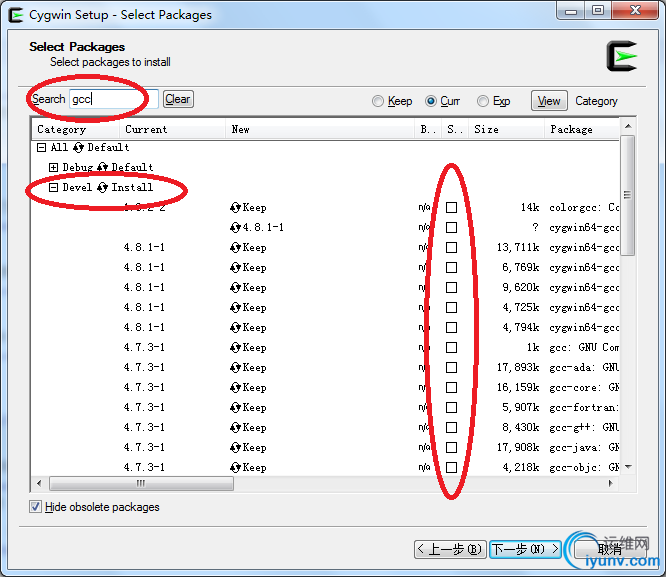Cycle the Keep icon for colorgcc package

[235, 207]
